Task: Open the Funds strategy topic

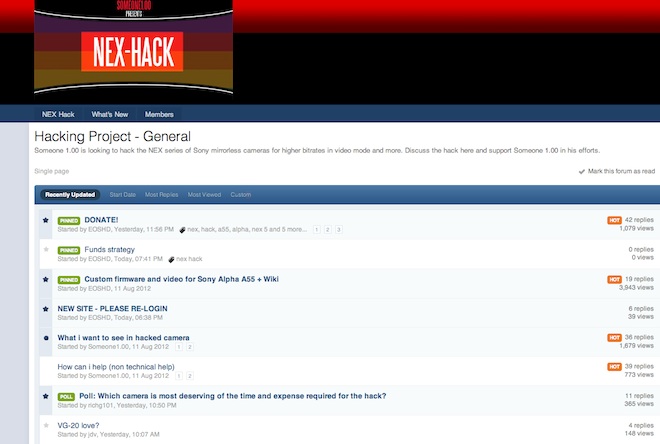Action: [109, 250]
